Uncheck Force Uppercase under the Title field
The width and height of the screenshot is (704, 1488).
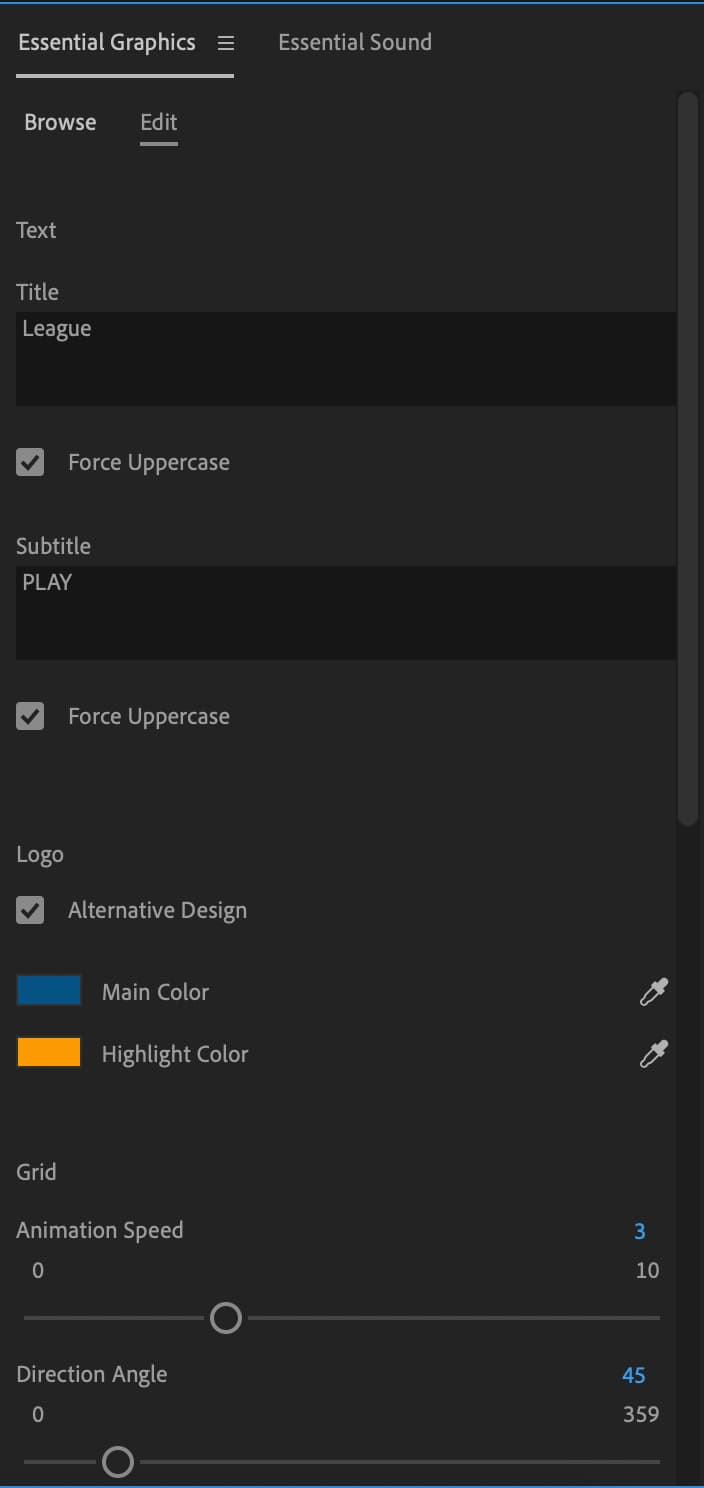[29, 462]
